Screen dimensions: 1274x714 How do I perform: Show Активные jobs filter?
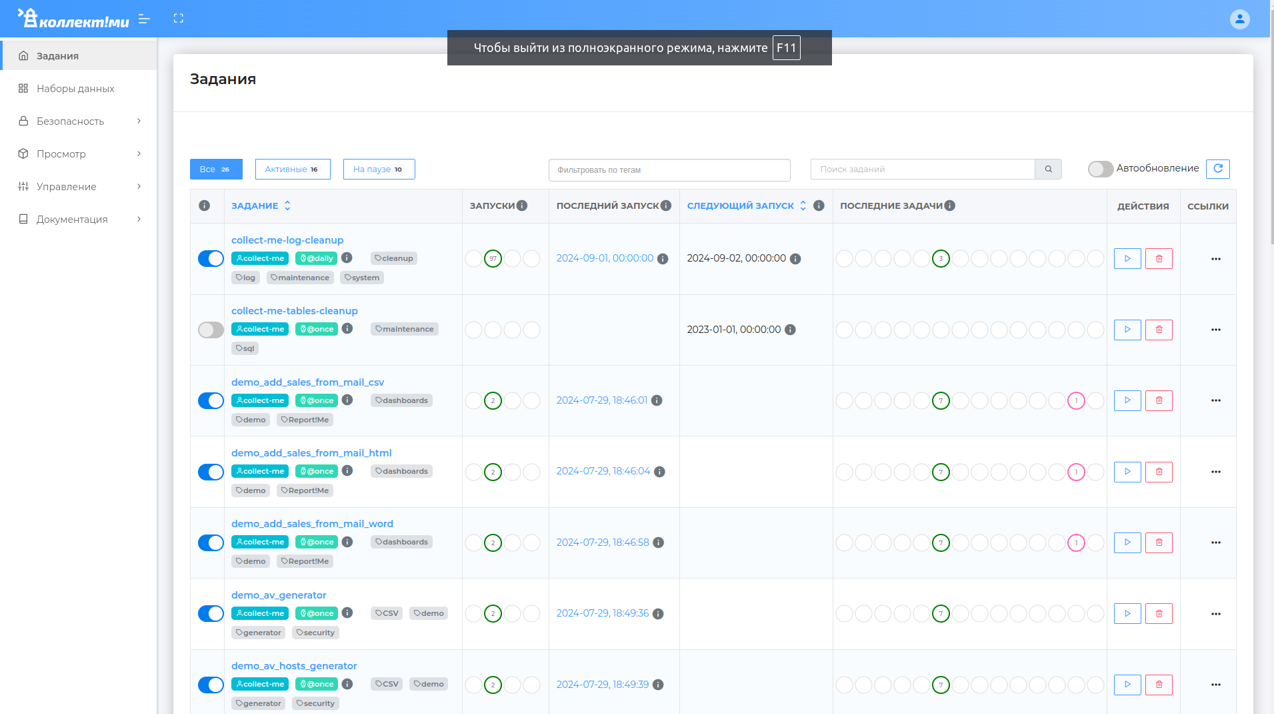click(x=292, y=169)
